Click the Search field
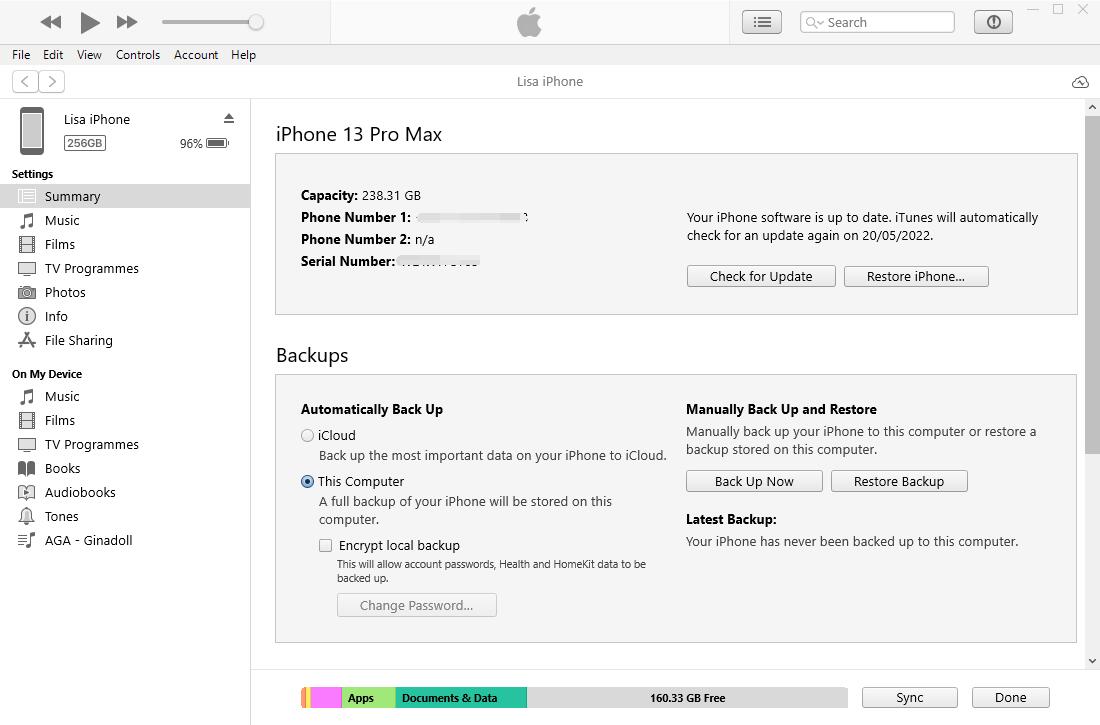Viewport: 1100px width, 725px height. tap(877, 22)
